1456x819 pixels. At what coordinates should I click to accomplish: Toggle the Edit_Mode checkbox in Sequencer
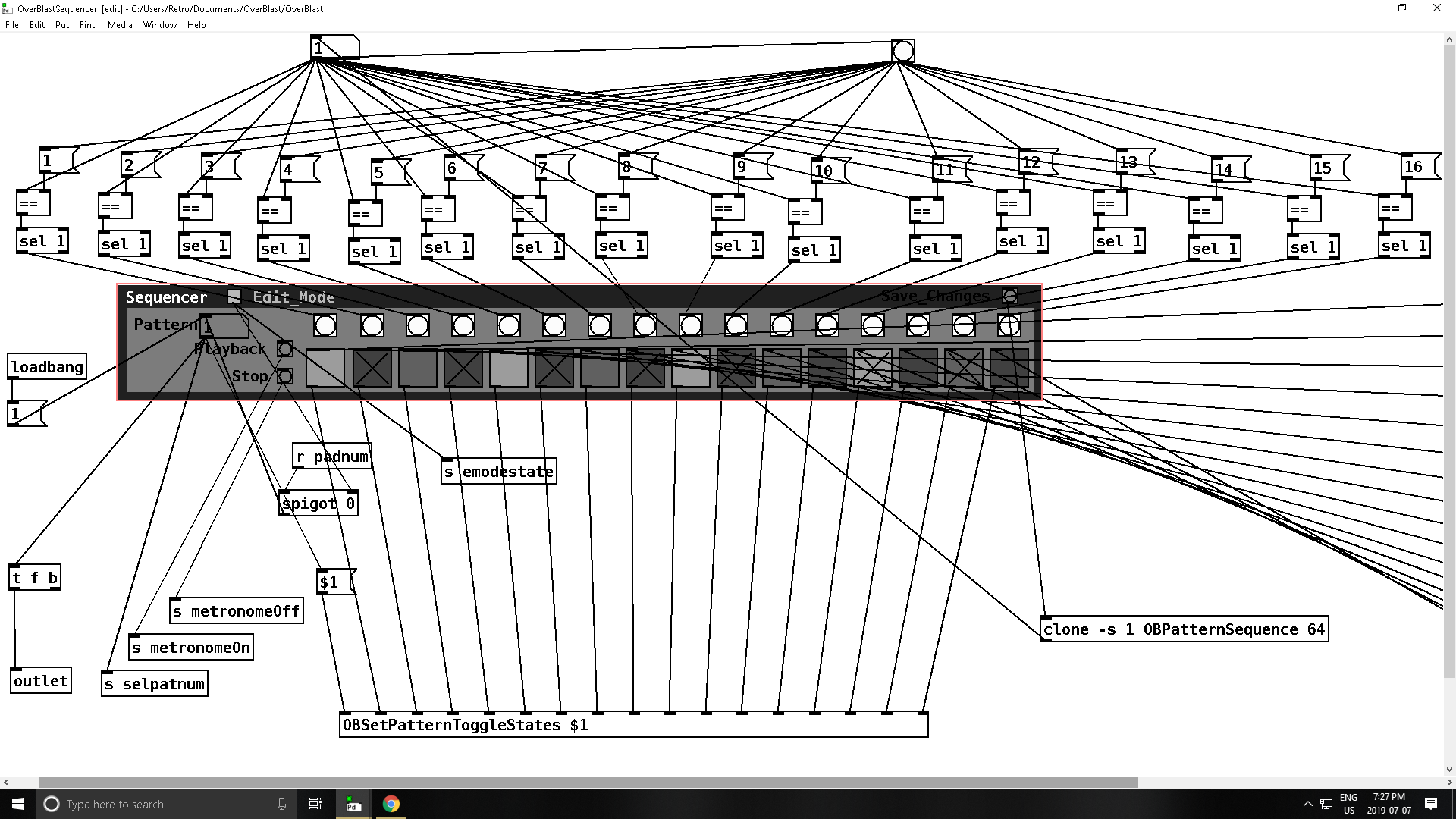click(234, 297)
